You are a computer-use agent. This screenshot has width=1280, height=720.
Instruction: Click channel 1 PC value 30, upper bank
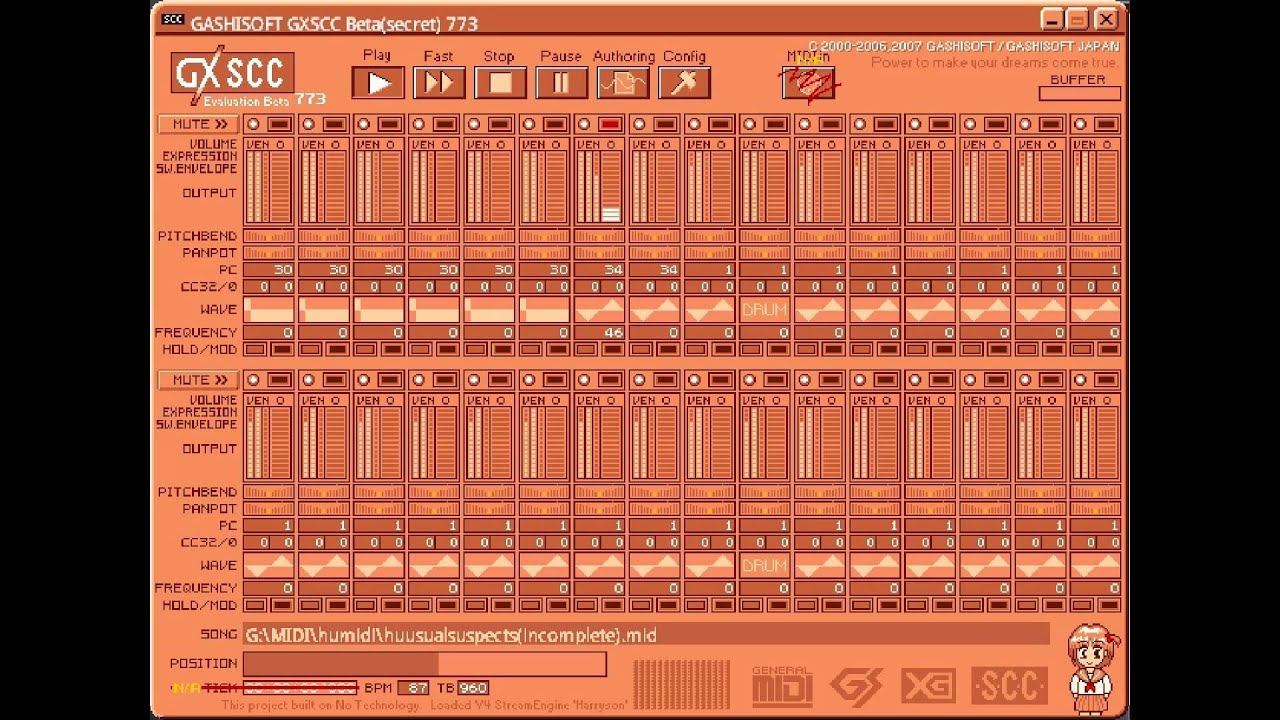tap(269, 270)
